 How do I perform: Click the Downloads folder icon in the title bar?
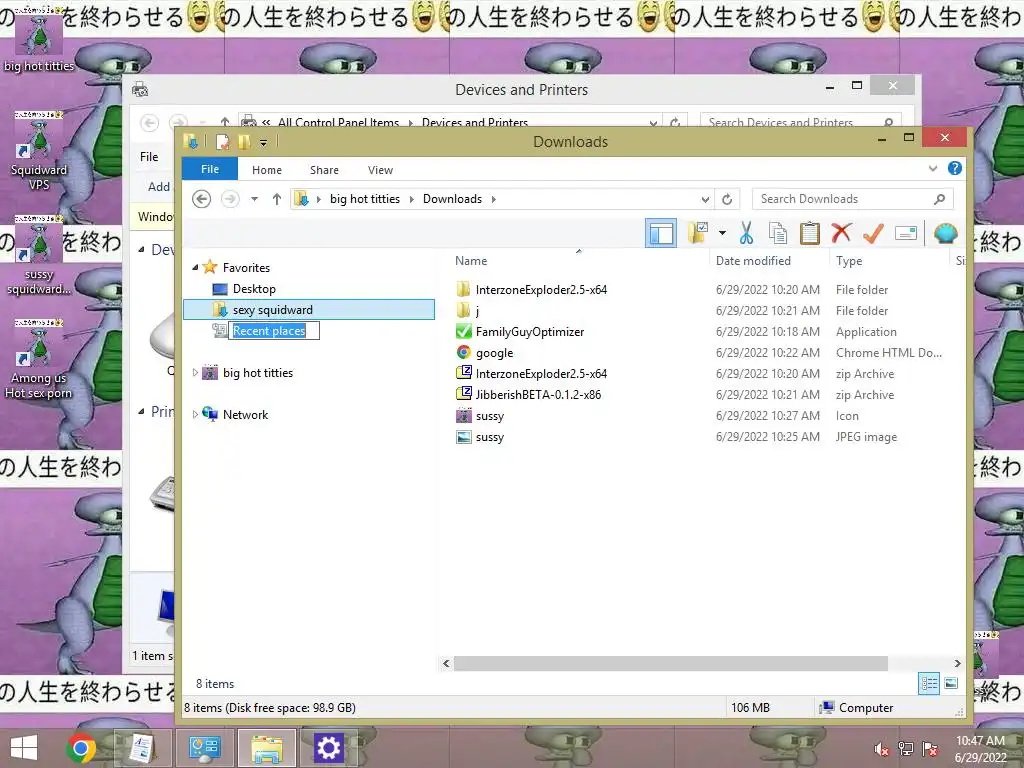pos(191,142)
